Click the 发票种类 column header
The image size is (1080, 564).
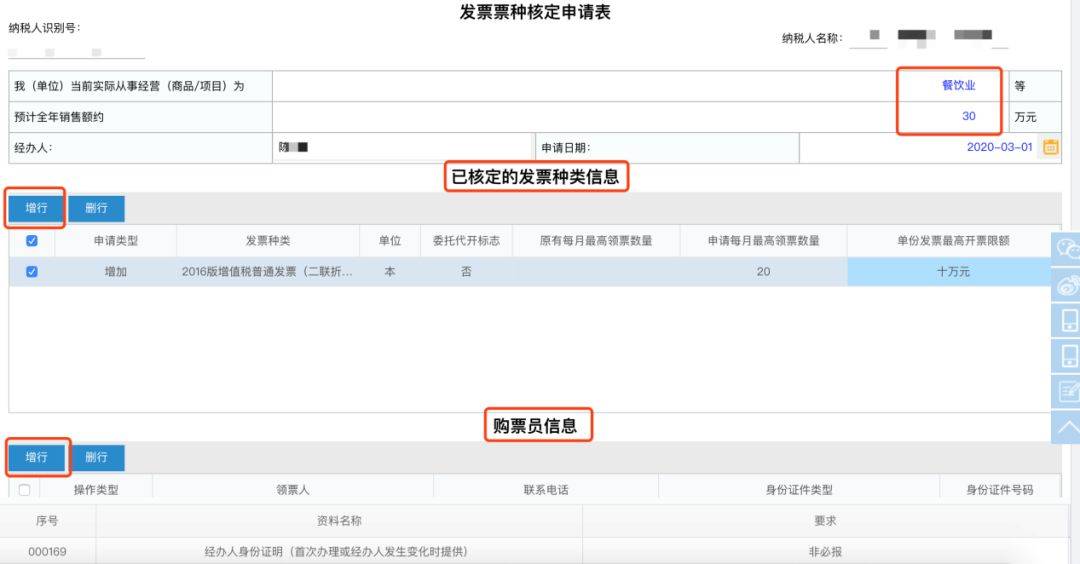coord(268,241)
